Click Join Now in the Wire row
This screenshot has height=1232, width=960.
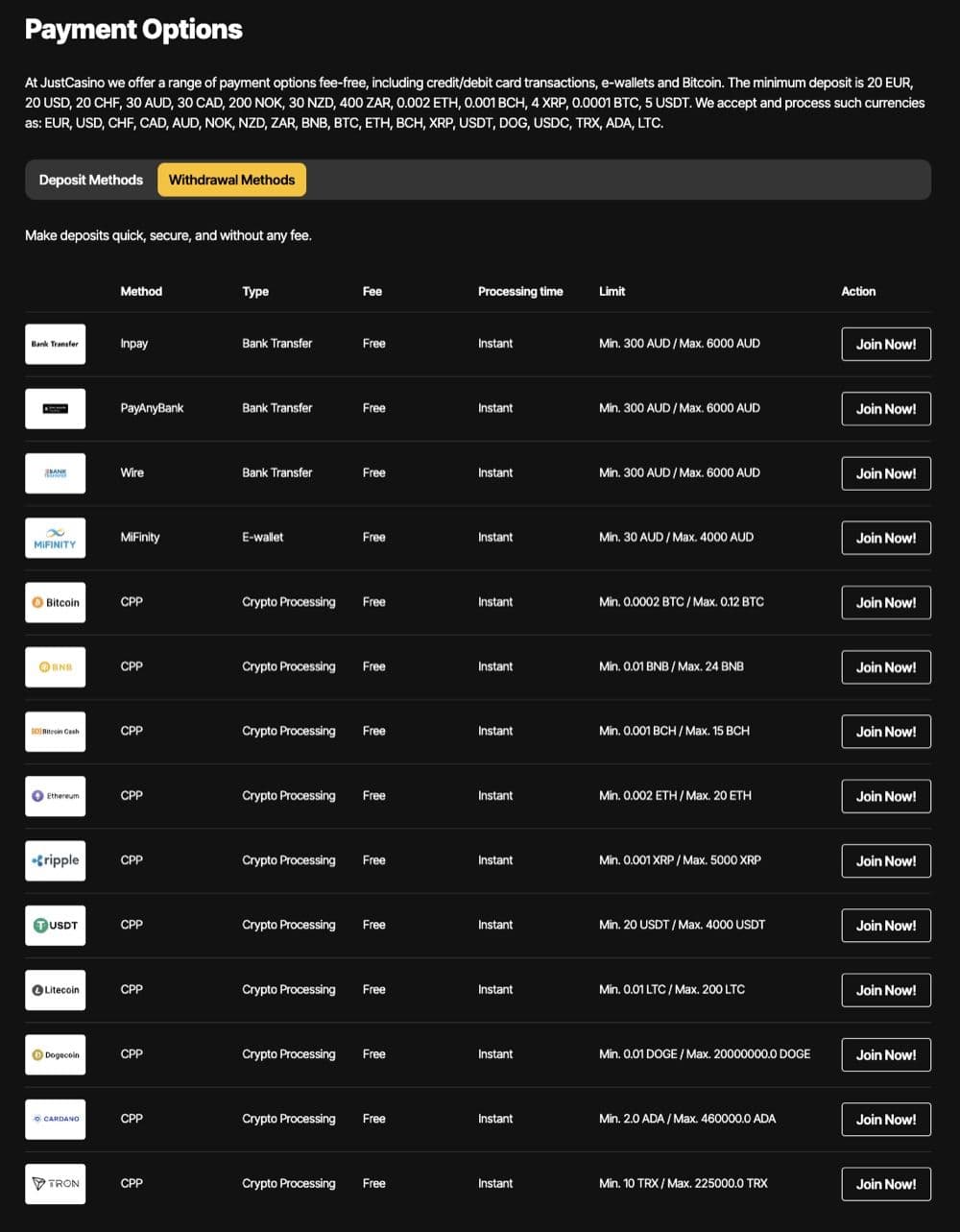click(x=886, y=473)
